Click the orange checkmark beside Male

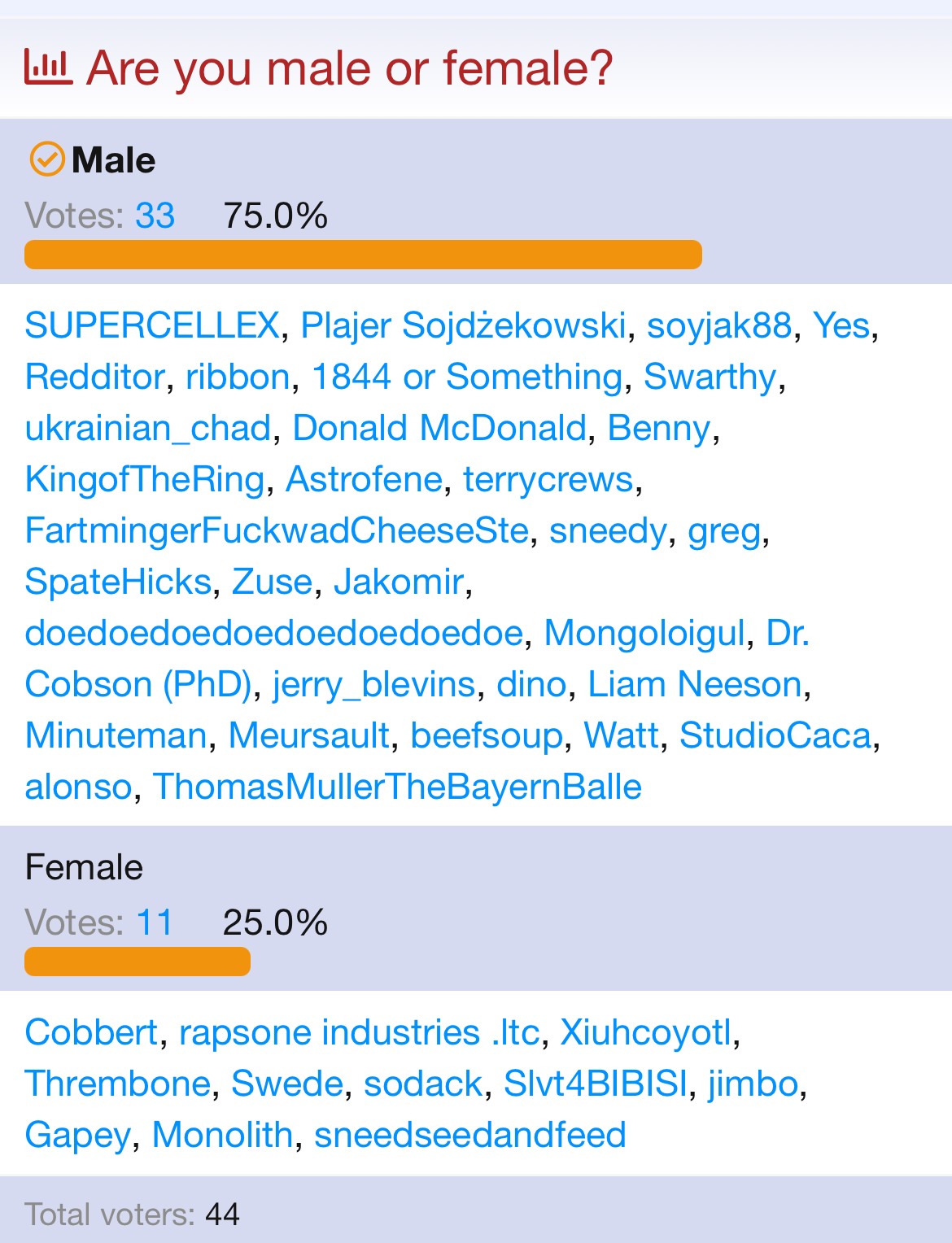pos(47,159)
